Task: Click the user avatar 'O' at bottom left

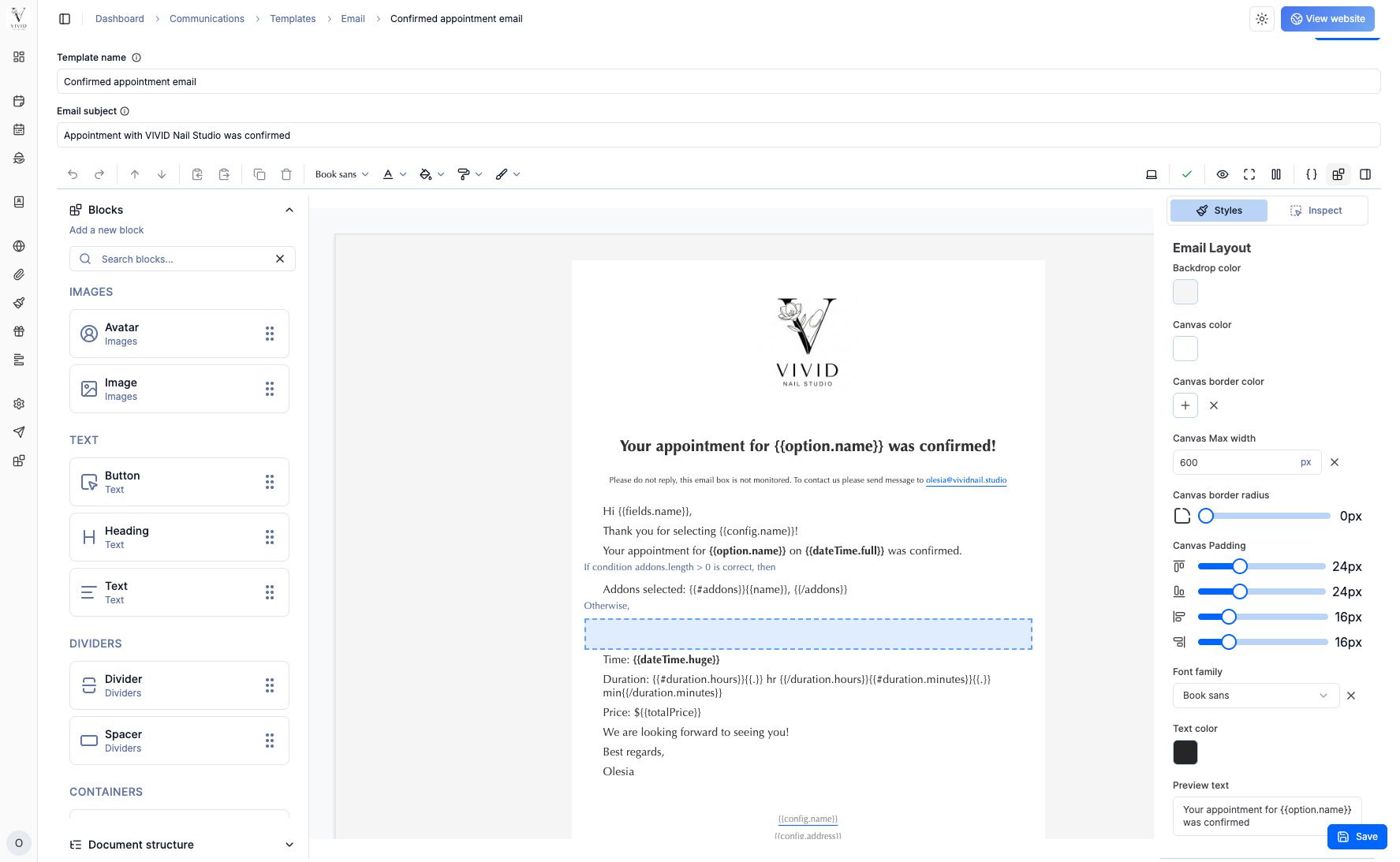Action: pyautogui.click(x=19, y=843)
